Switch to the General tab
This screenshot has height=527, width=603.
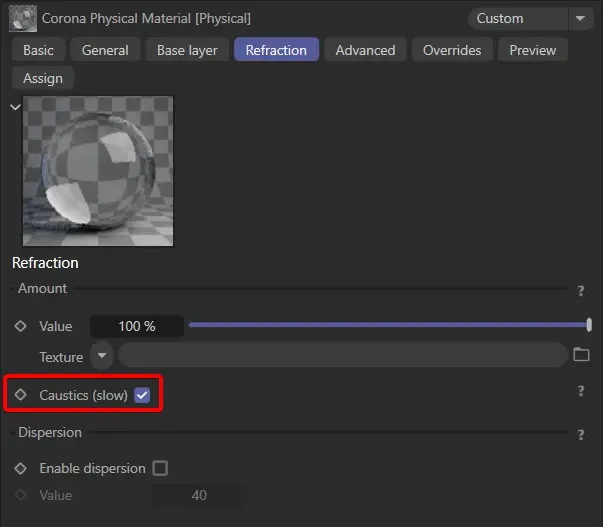pyautogui.click(x=105, y=50)
